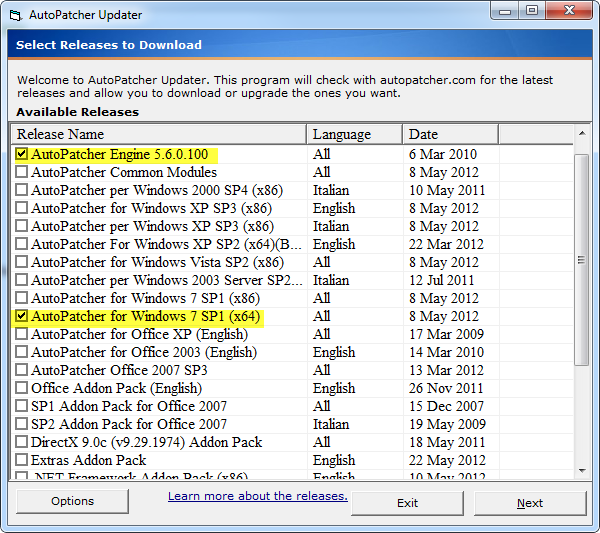Image resolution: width=600 pixels, height=533 pixels.
Task: Maximize the AutoPatcher Updater window
Action: tap(532, 11)
